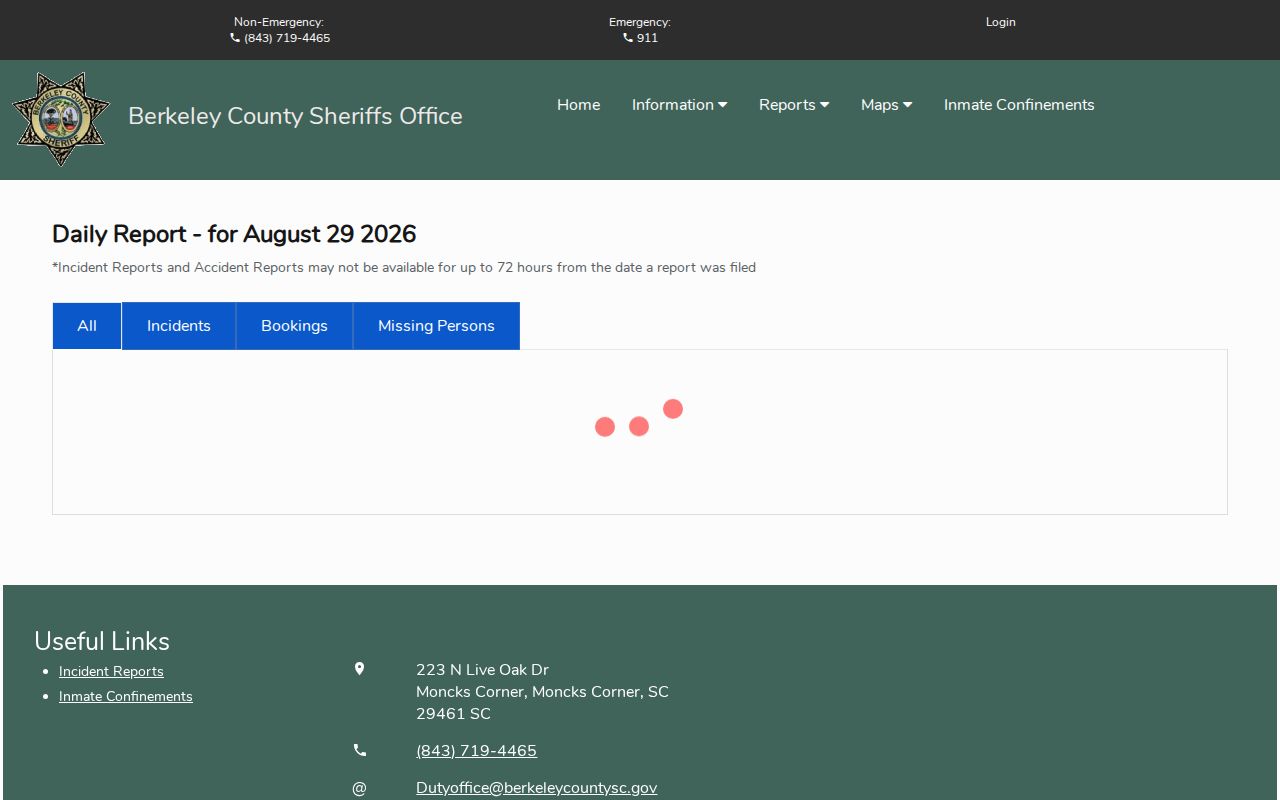
Task: Expand the Information dropdown menu
Action: (679, 105)
